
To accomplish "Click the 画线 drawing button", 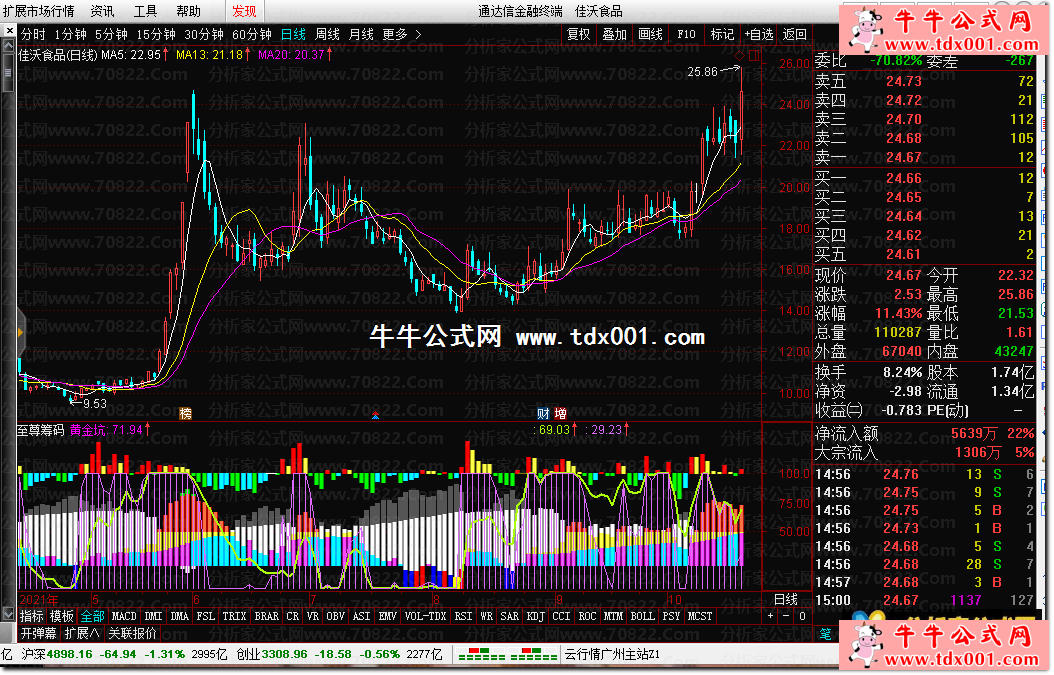I will [651, 34].
